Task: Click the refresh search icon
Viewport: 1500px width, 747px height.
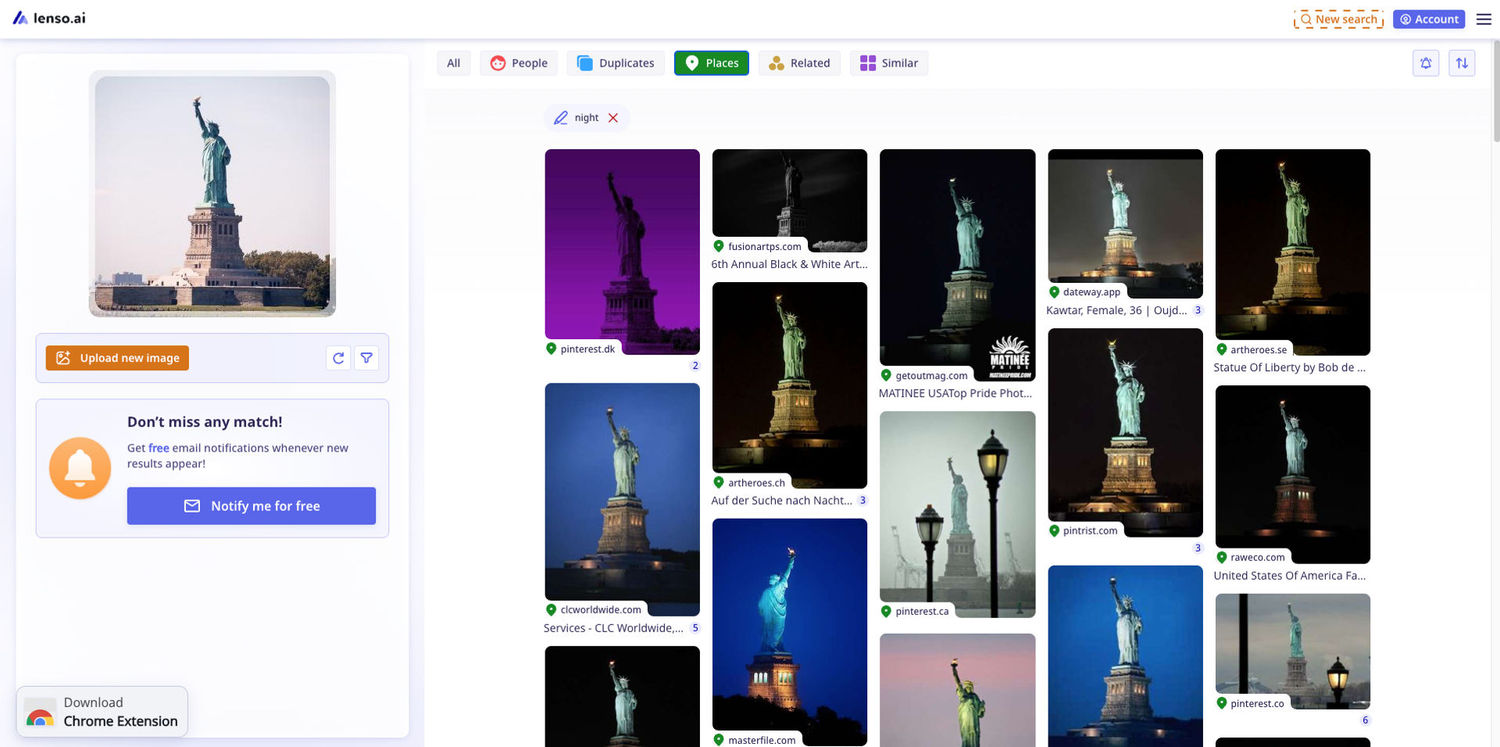Action: point(338,358)
